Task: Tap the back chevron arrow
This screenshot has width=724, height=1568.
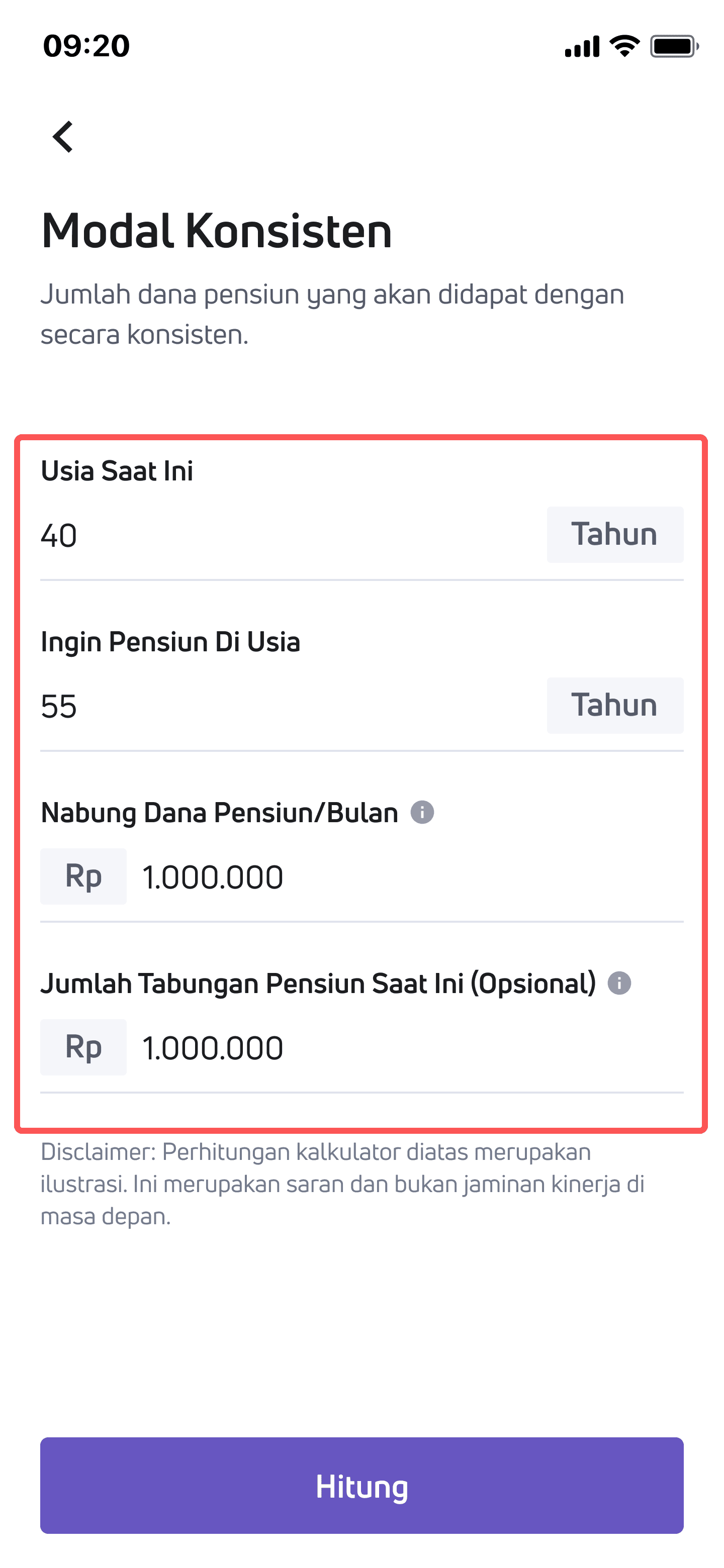Action: click(x=64, y=137)
